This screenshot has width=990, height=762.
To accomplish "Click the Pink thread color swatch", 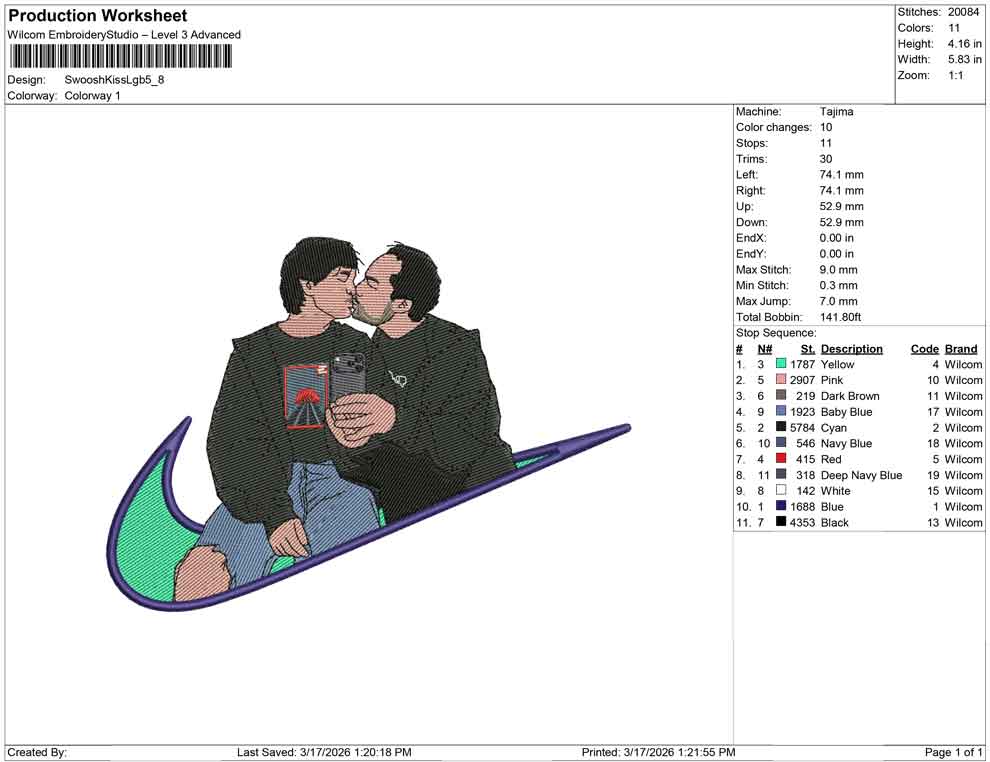I will 781,379.
